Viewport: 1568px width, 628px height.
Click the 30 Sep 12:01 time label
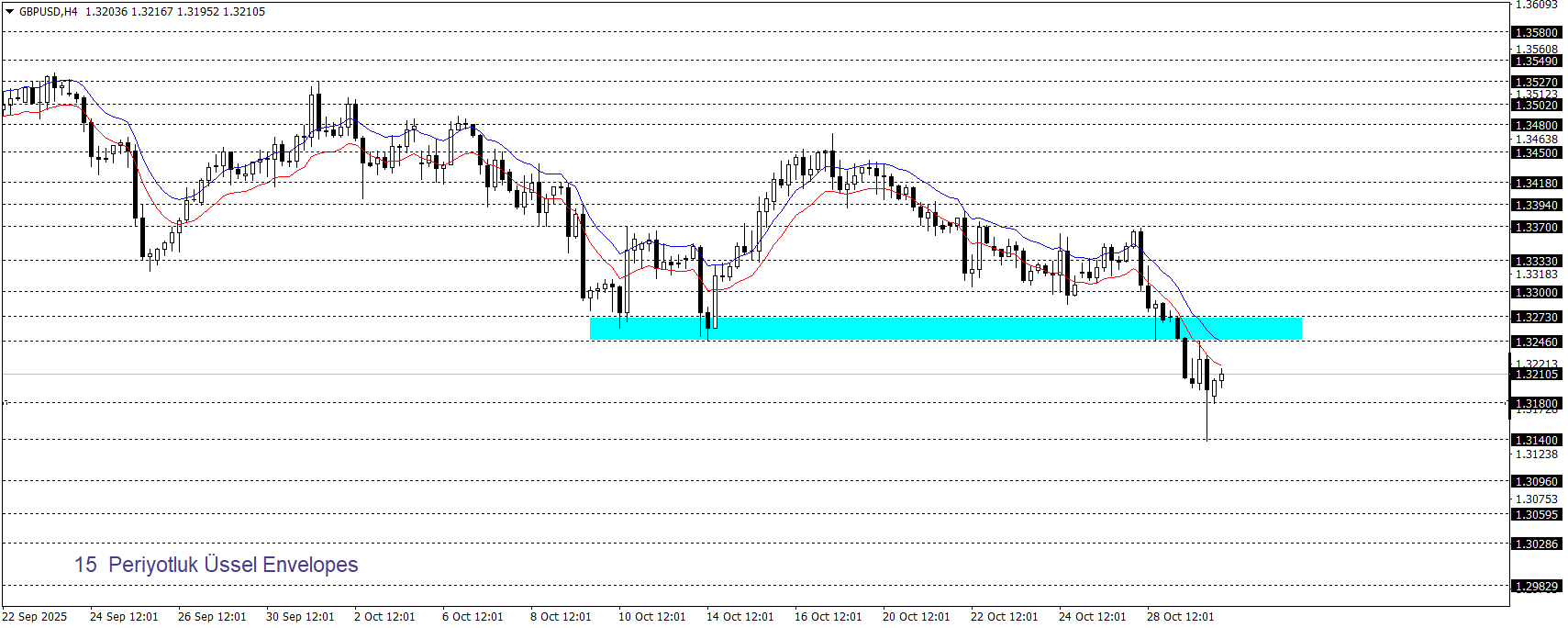coord(300,617)
